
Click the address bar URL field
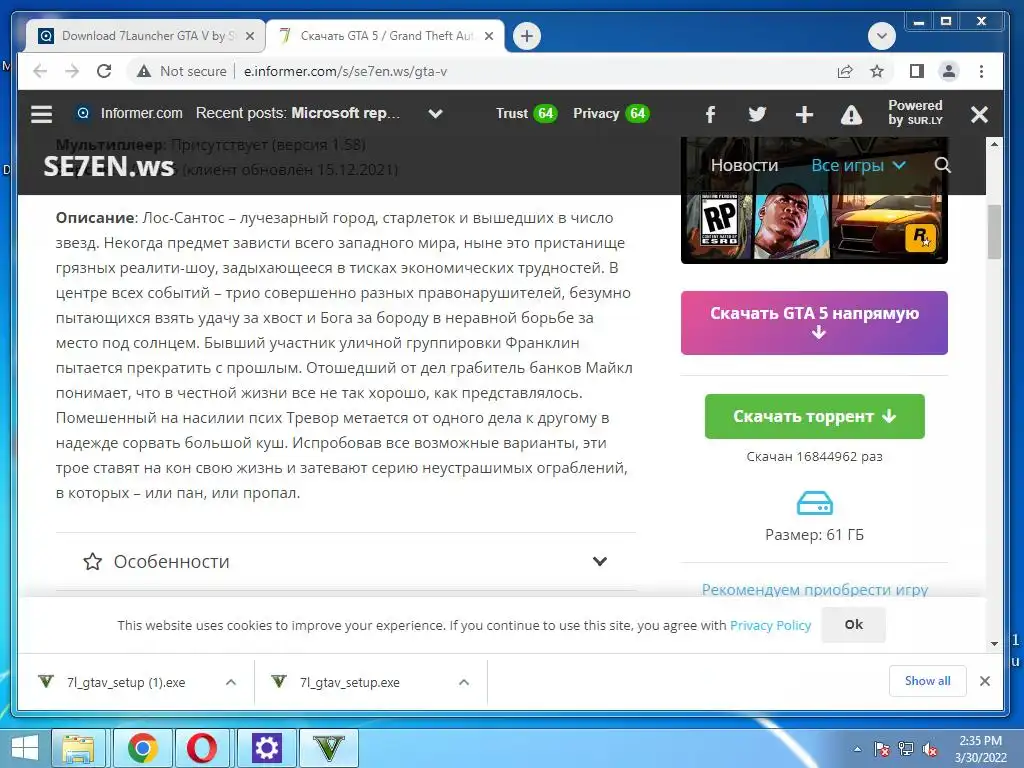(345, 71)
